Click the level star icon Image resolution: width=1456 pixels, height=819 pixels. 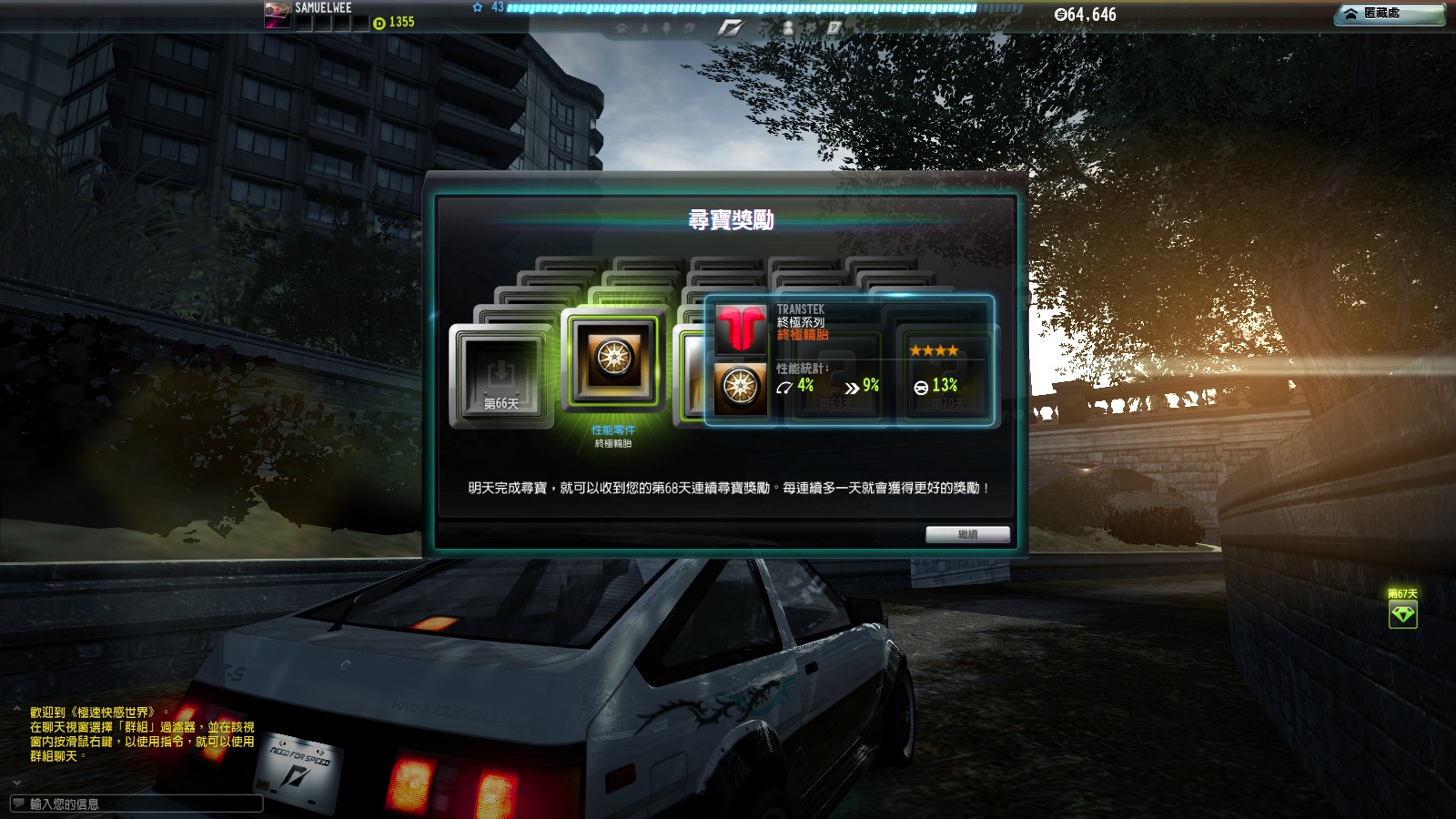[478, 7]
